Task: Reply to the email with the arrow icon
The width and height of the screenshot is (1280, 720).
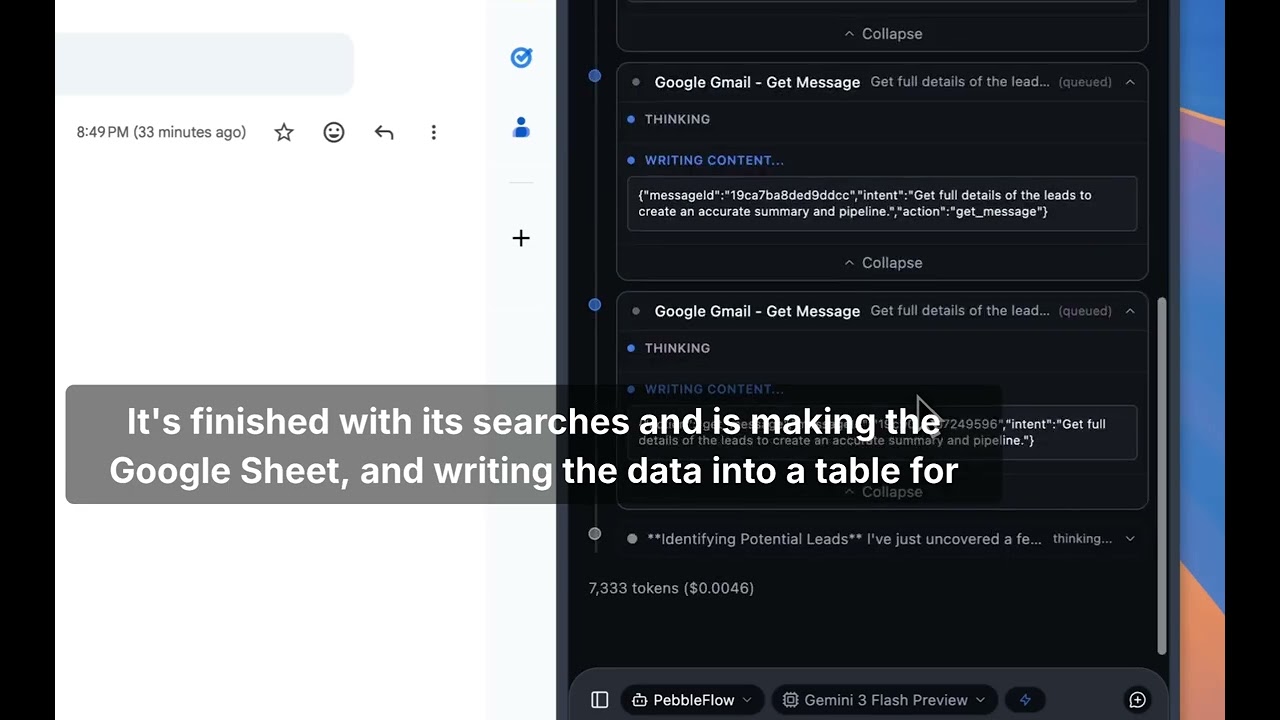Action: click(x=384, y=132)
